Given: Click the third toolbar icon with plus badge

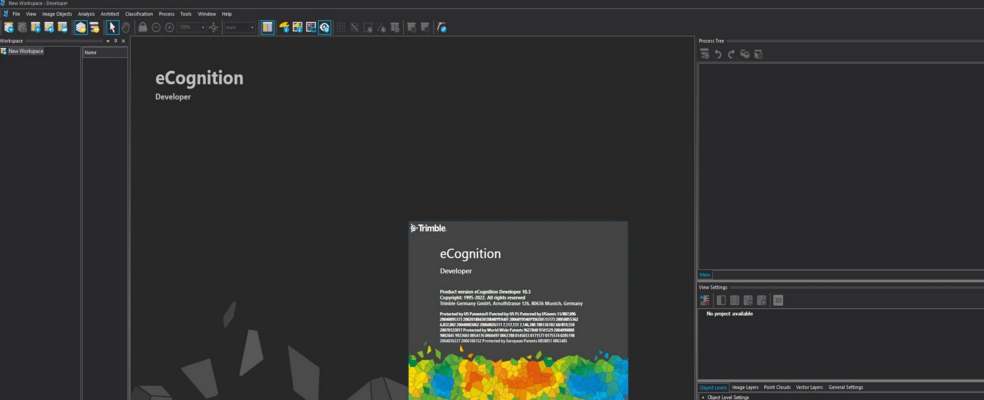Looking at the screenshot, I should click(x=36, y=27).
